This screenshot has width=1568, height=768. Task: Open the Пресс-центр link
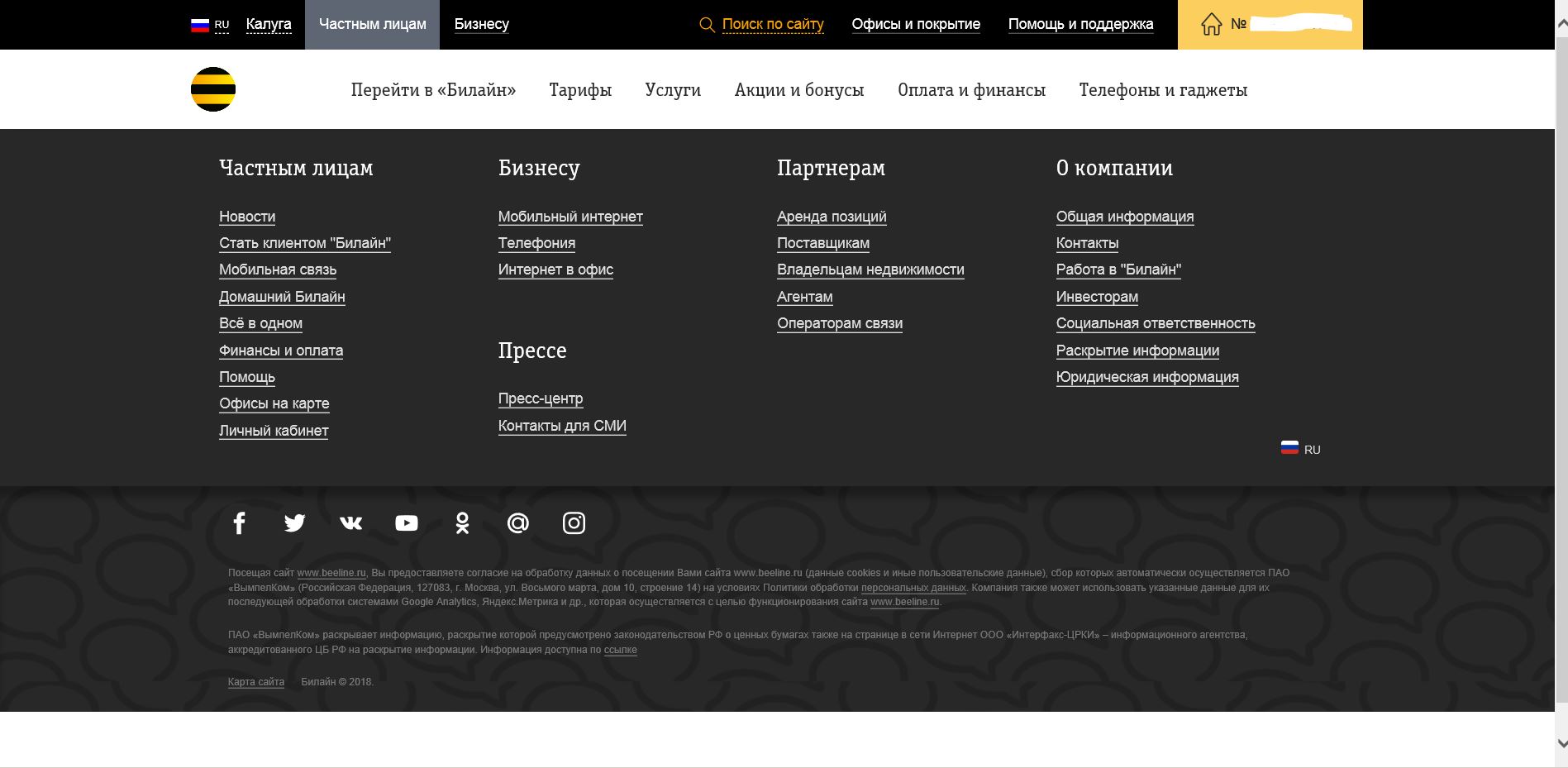click(541, 398)
